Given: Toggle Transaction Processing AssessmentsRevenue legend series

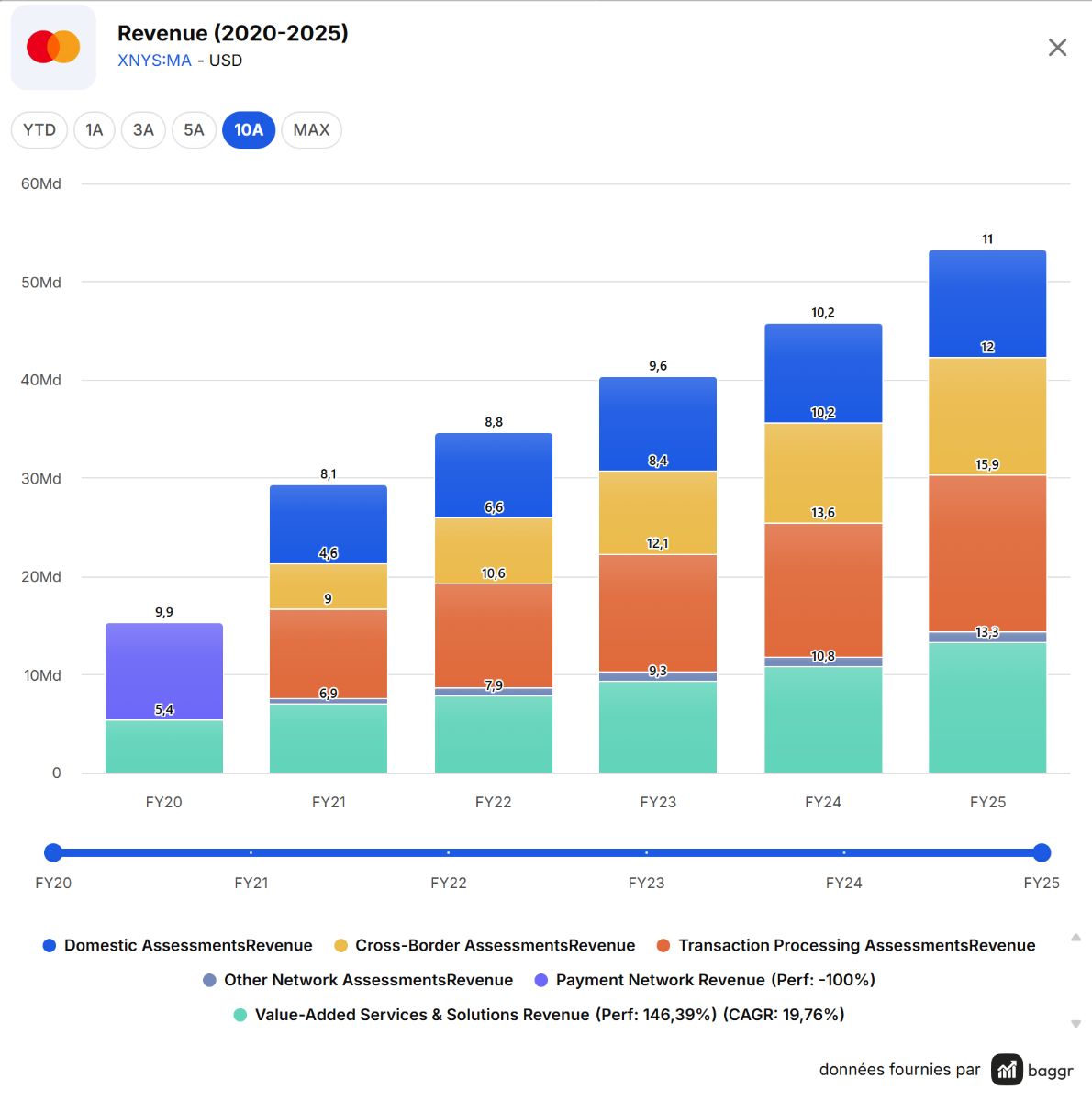Looking at the screenshot, I should click(x=846, y=945).
